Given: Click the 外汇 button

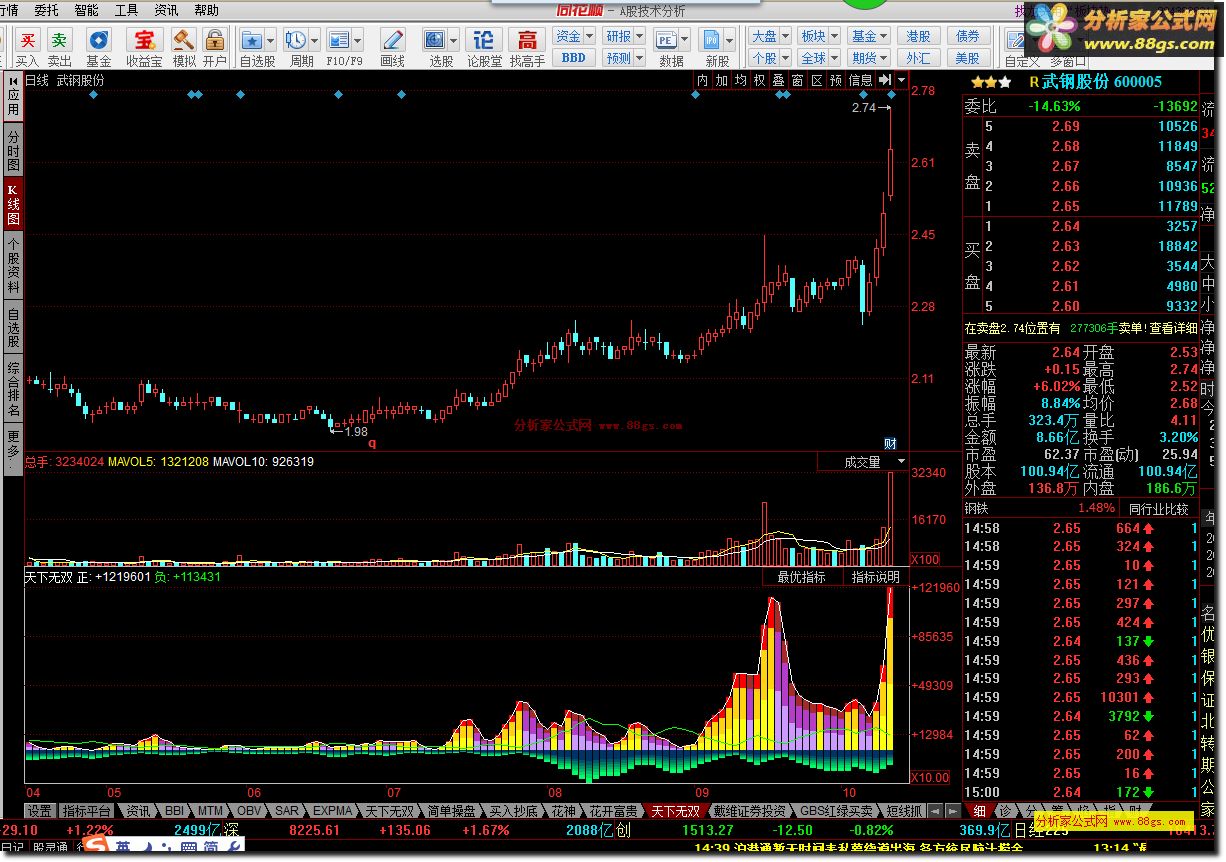Looking at the screenshot, I should click(918, 58).
